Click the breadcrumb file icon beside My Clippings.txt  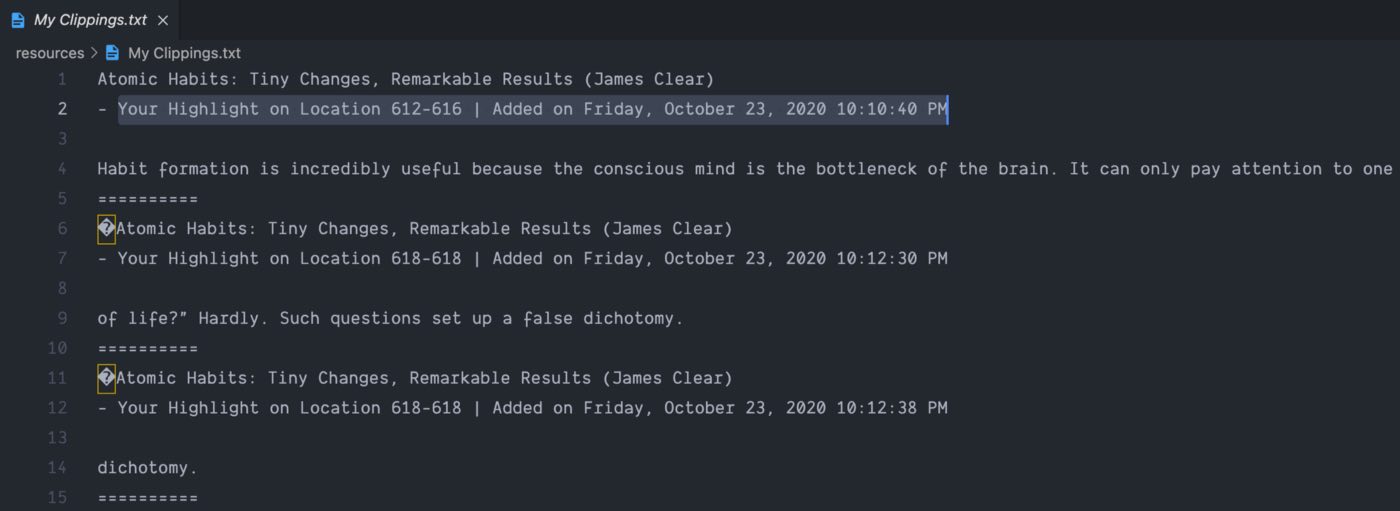(x=112, y=53)
